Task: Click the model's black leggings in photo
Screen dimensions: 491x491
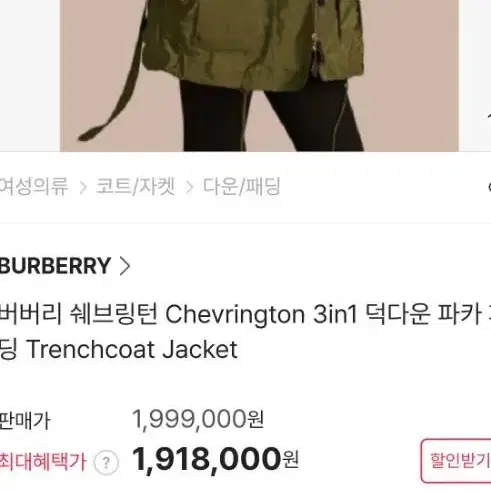Action: [270, 117]
